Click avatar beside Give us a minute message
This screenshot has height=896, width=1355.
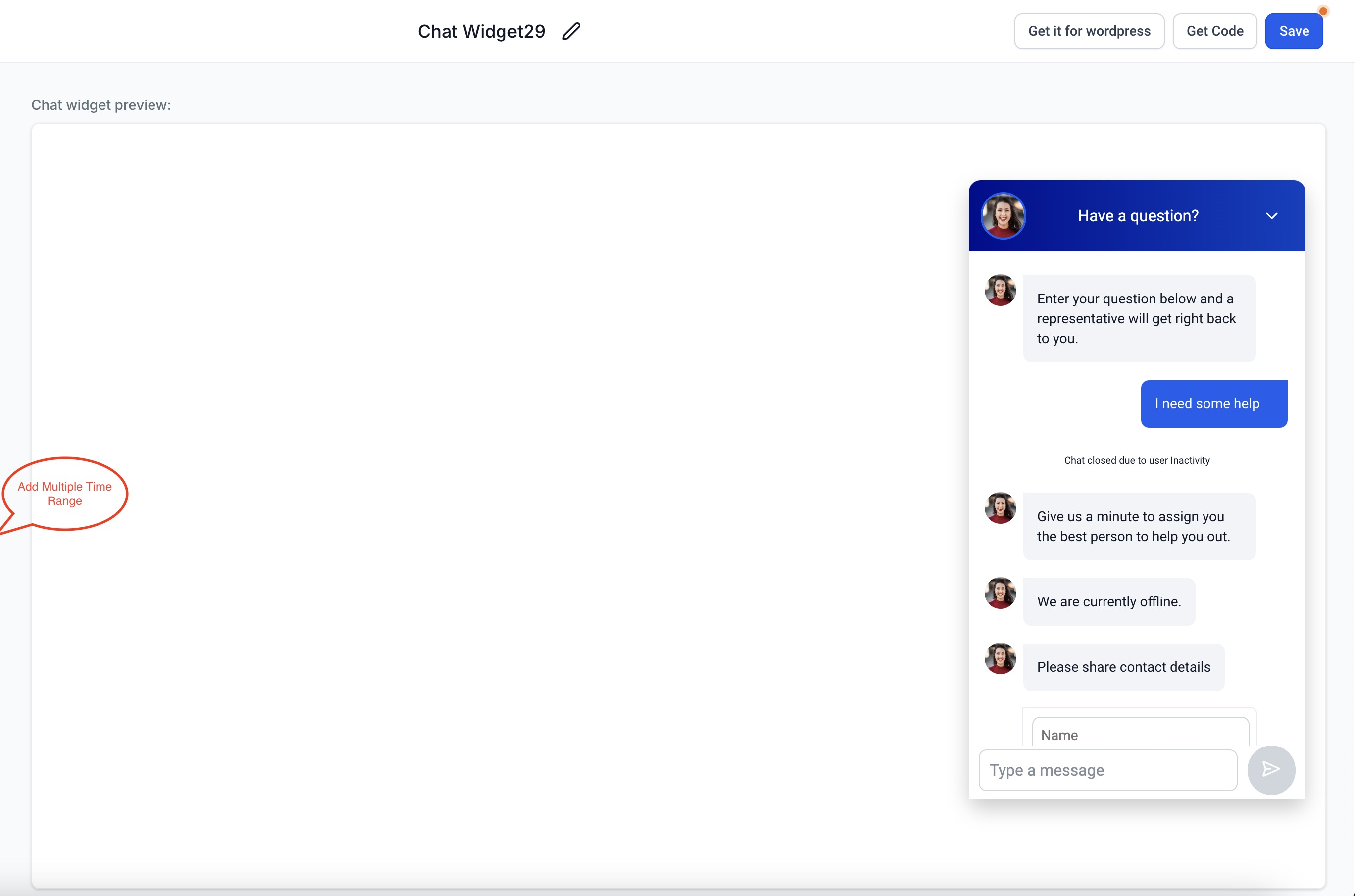[1000, 508]
